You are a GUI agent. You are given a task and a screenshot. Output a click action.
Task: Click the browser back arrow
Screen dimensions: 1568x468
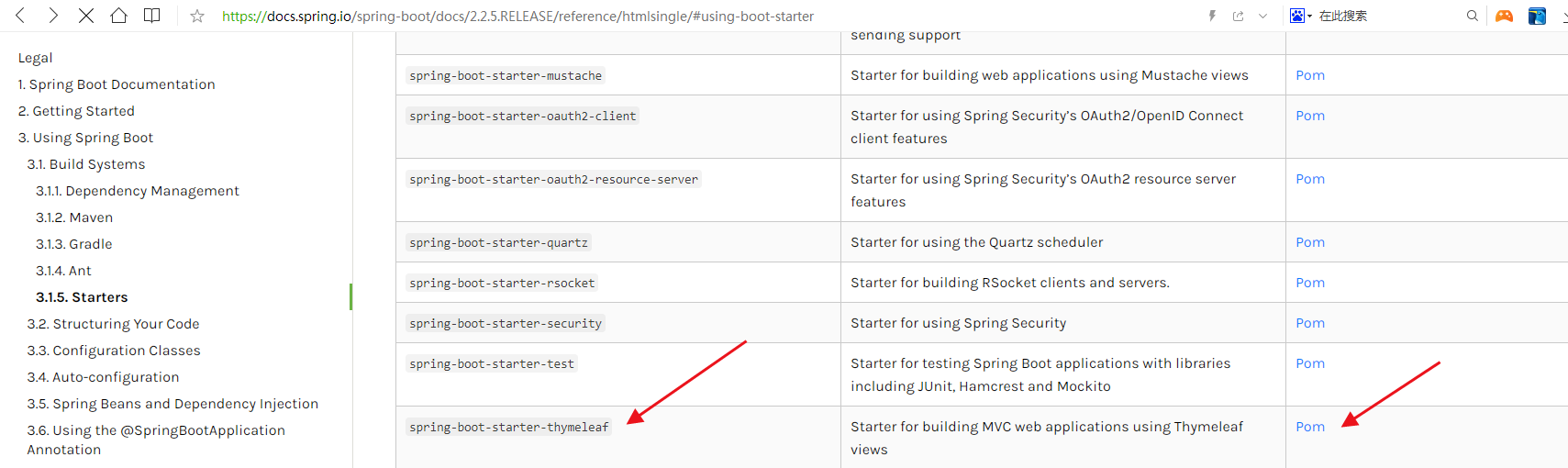pos(20,16)
